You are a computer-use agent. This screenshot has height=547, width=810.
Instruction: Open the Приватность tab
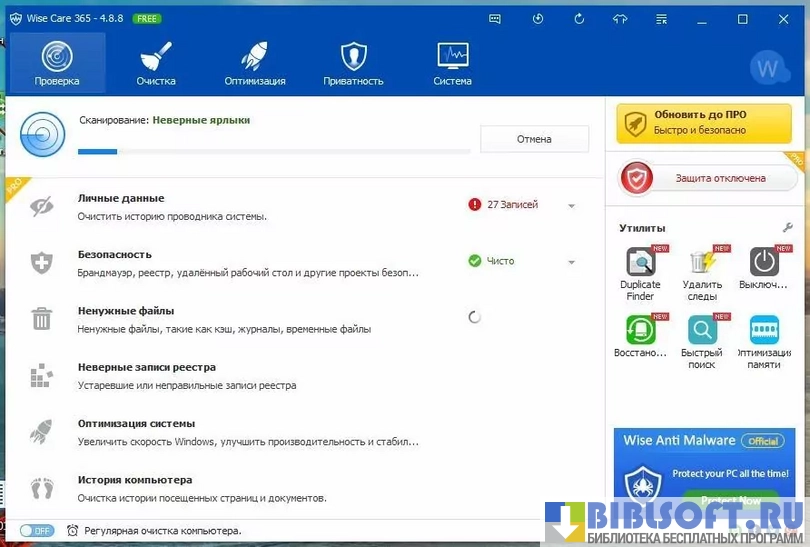pos(353,63)
